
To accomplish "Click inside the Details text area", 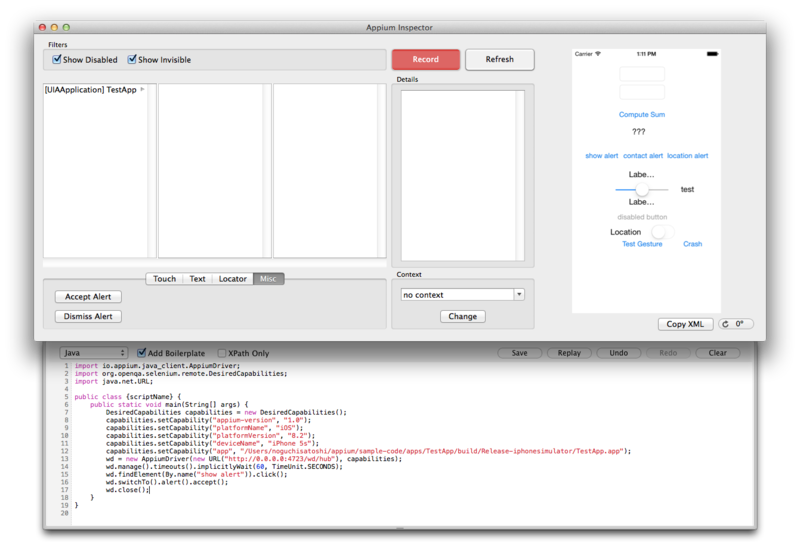I will pyautogui.click(x=462, y=176).
